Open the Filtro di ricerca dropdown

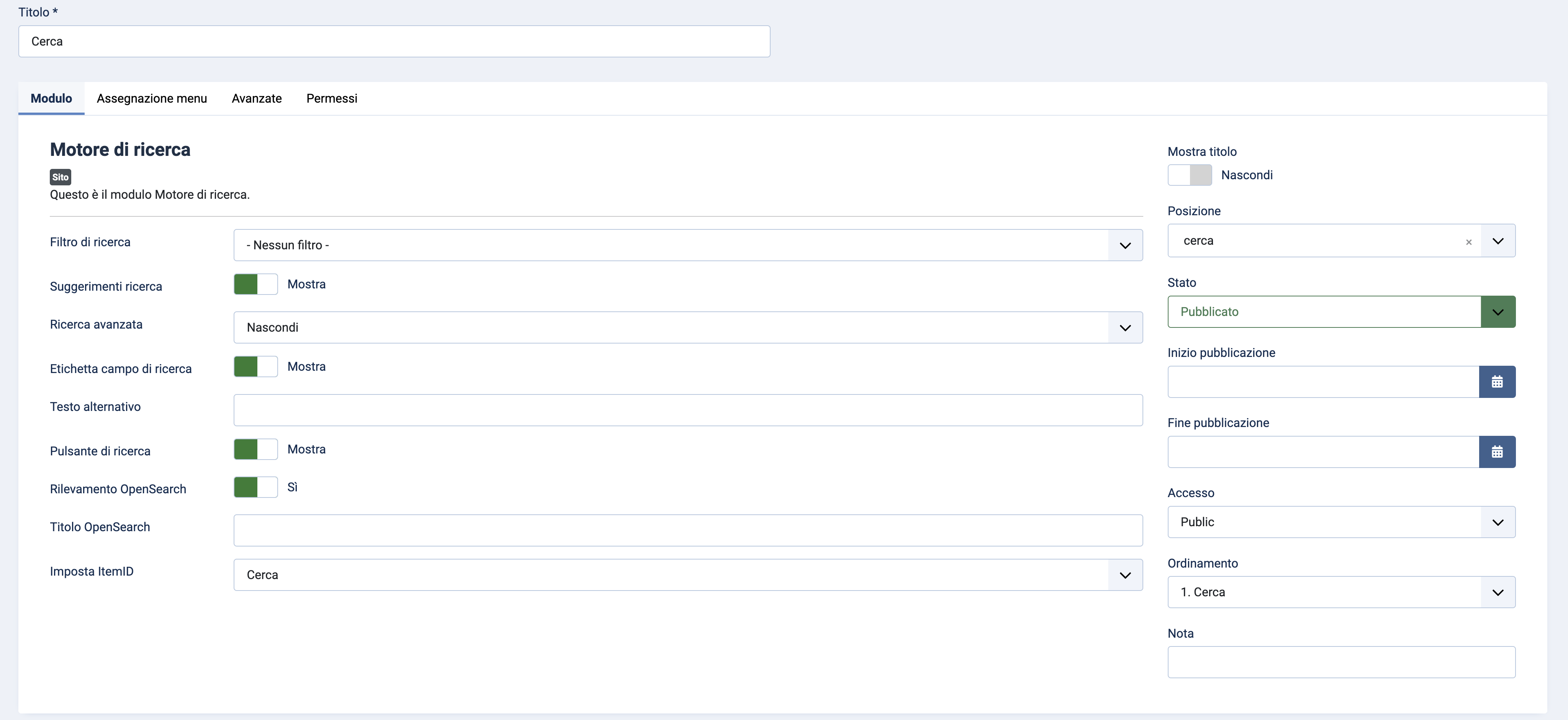(x=688, y=245)
